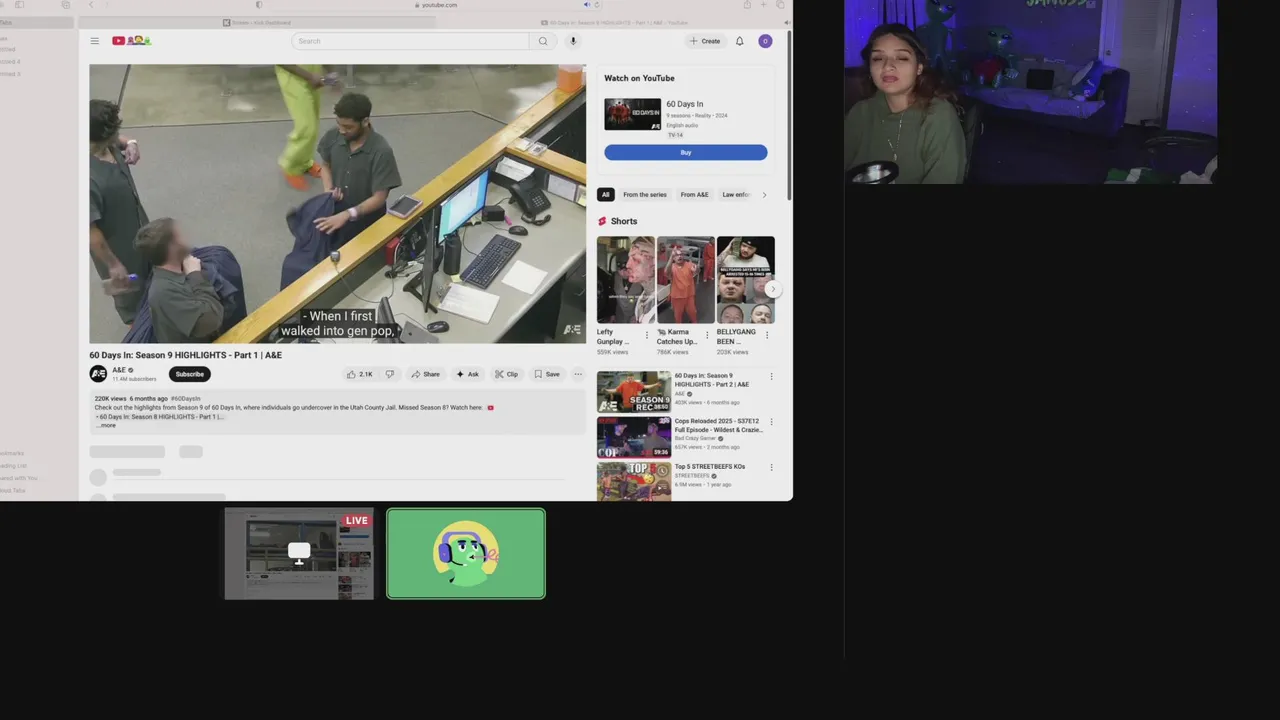1280x720 pixels.
Task: Select the Law enforcement chip
Action: [736, 195]
